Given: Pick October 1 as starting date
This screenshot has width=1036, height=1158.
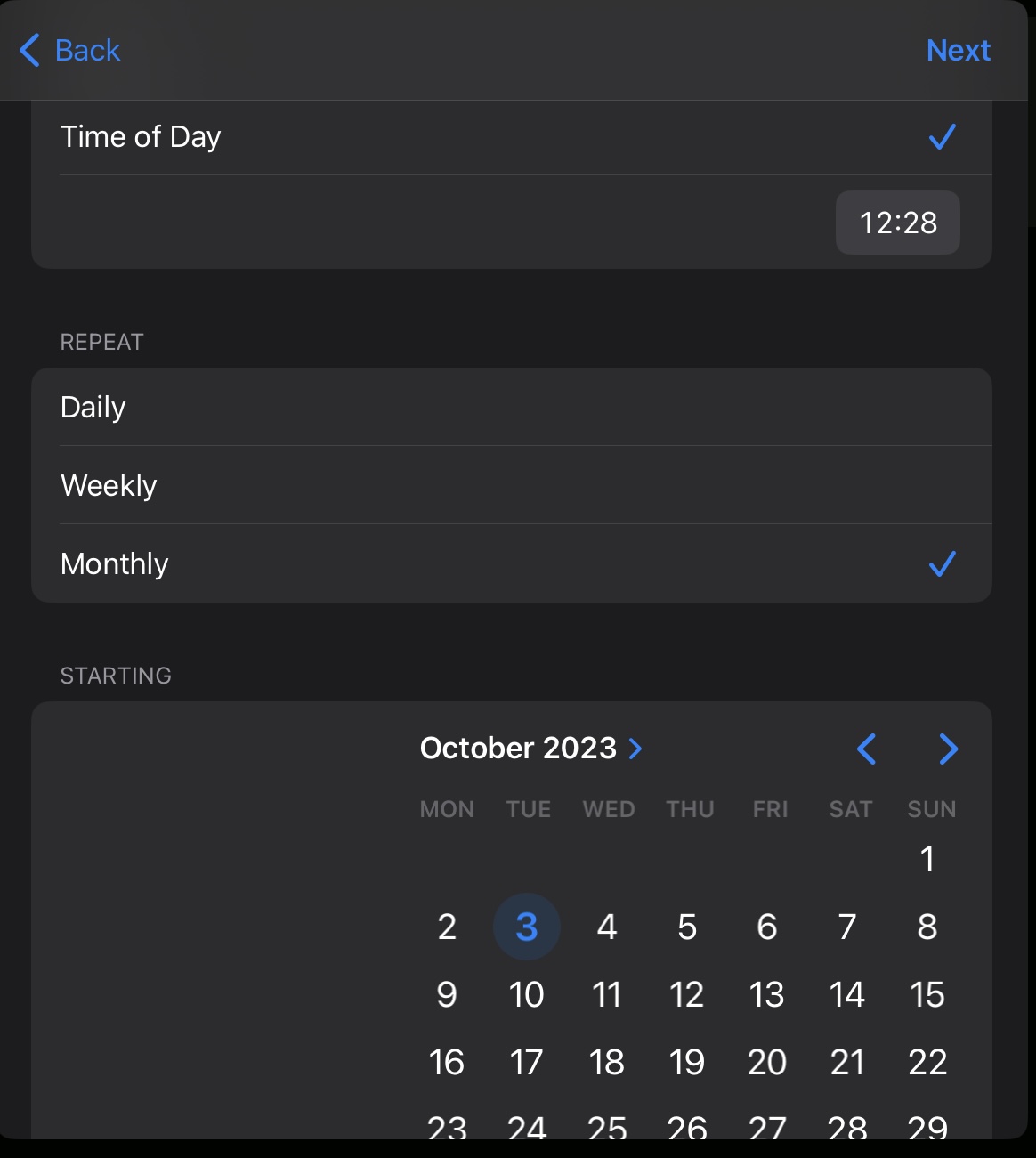Looking at the screenshot, I should [x=927, y=859].
